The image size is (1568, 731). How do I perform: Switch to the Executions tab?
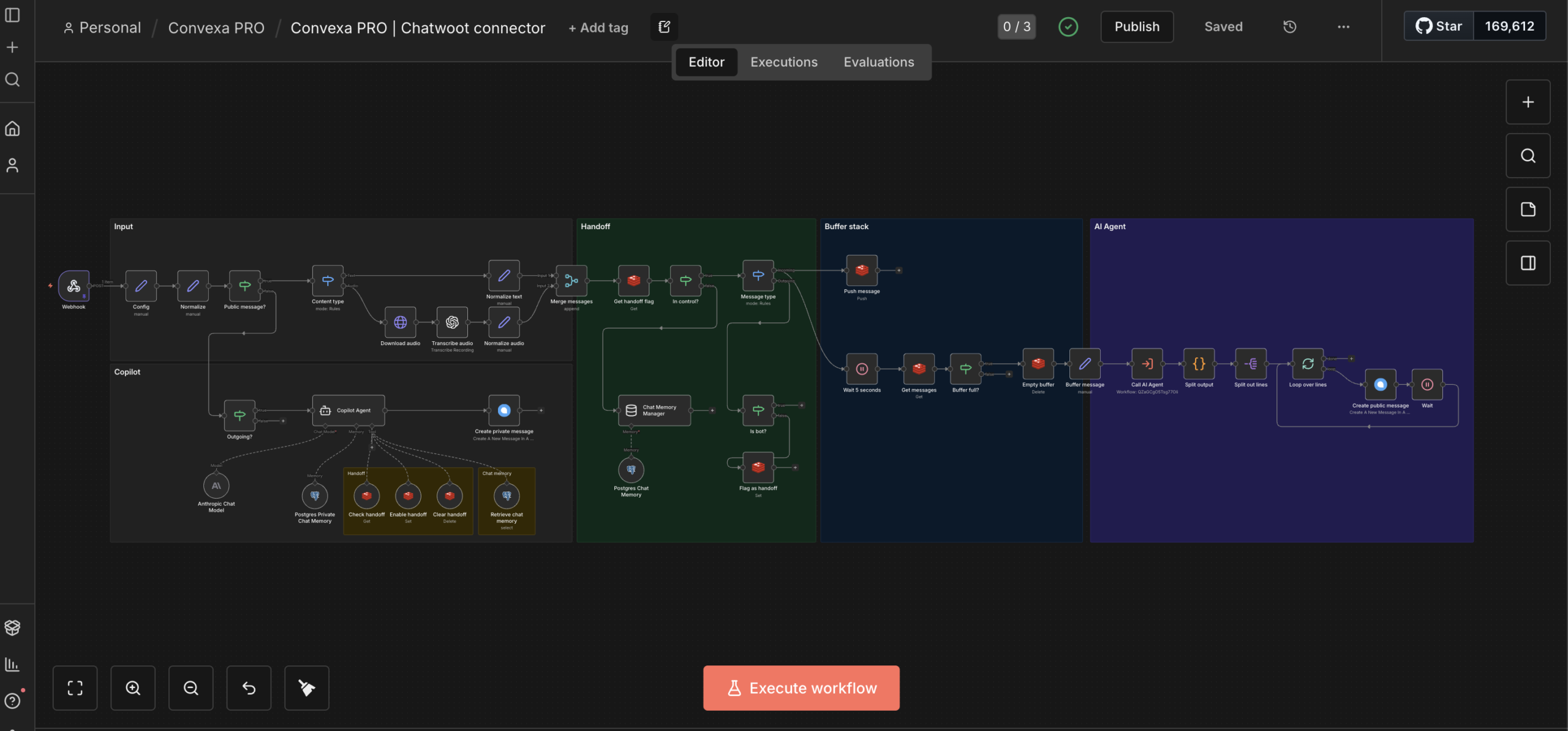(x=783, y=62)
